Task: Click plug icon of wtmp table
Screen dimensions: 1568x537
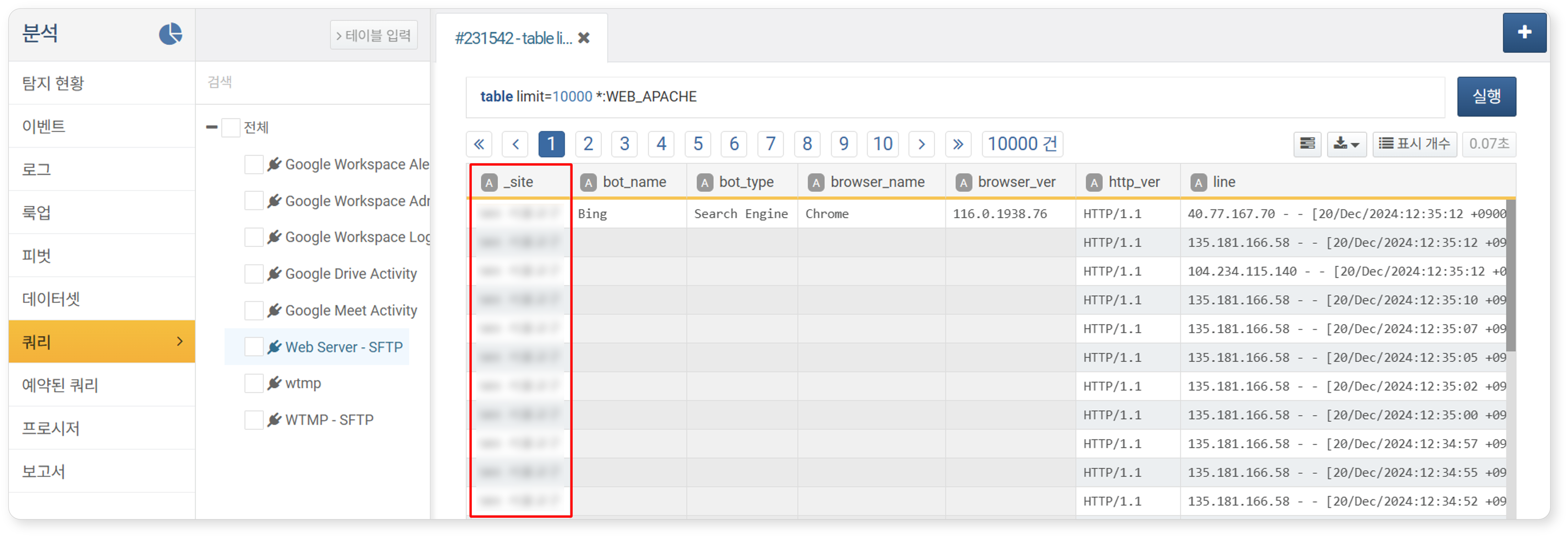Action: [x=274, y=383]
